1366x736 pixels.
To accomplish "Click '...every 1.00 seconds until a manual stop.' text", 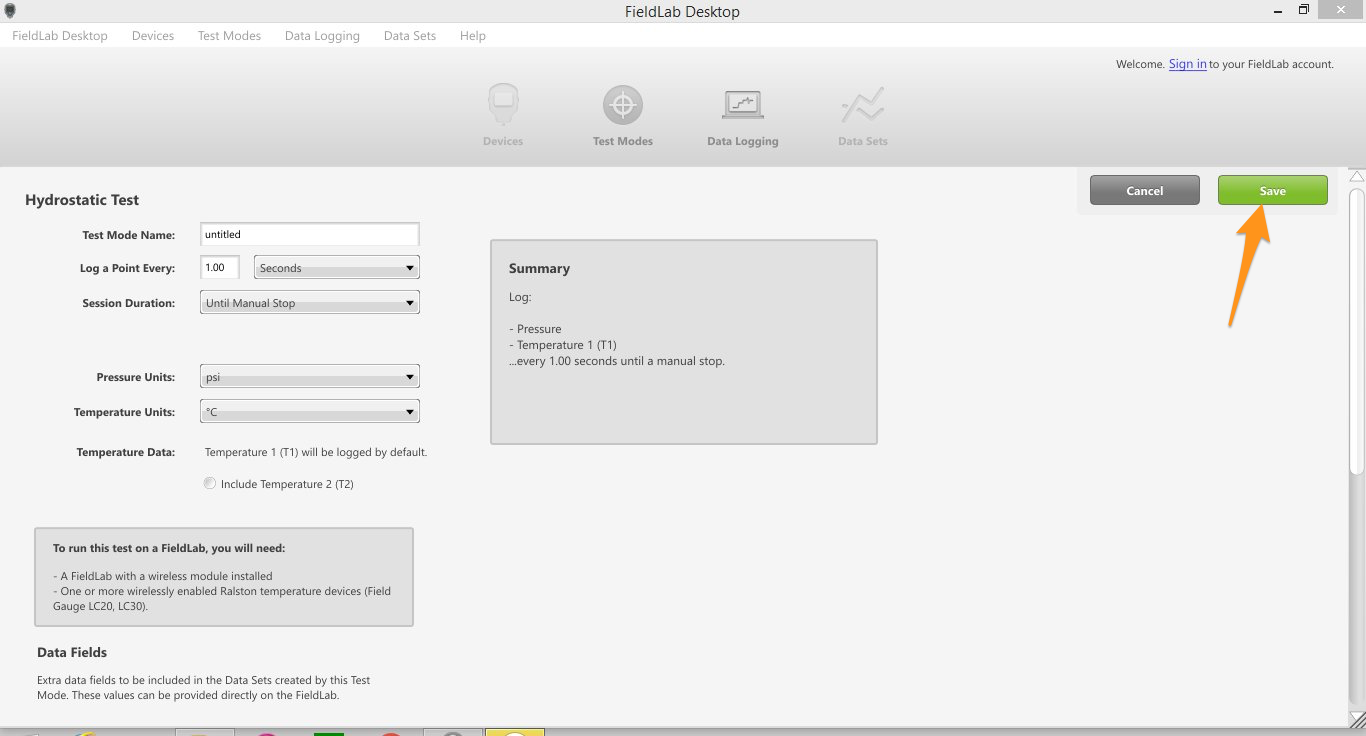I will (617, 361).
